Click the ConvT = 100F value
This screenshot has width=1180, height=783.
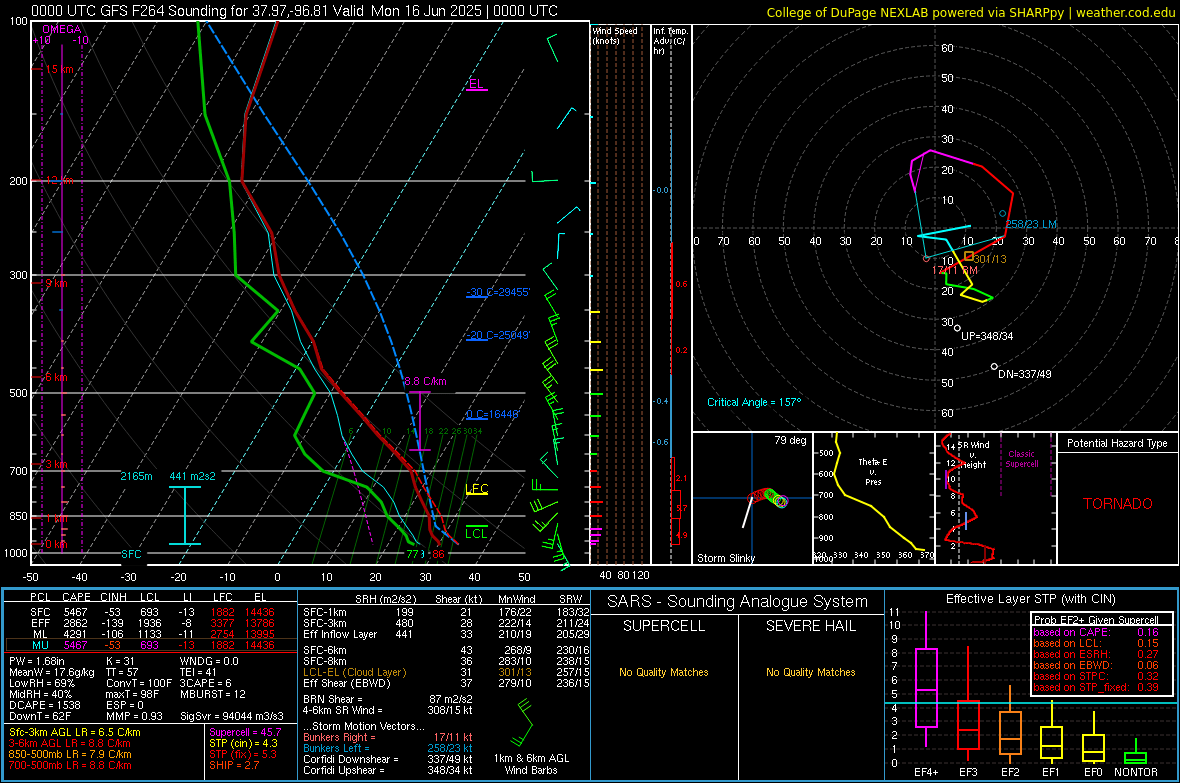point(139,683)
